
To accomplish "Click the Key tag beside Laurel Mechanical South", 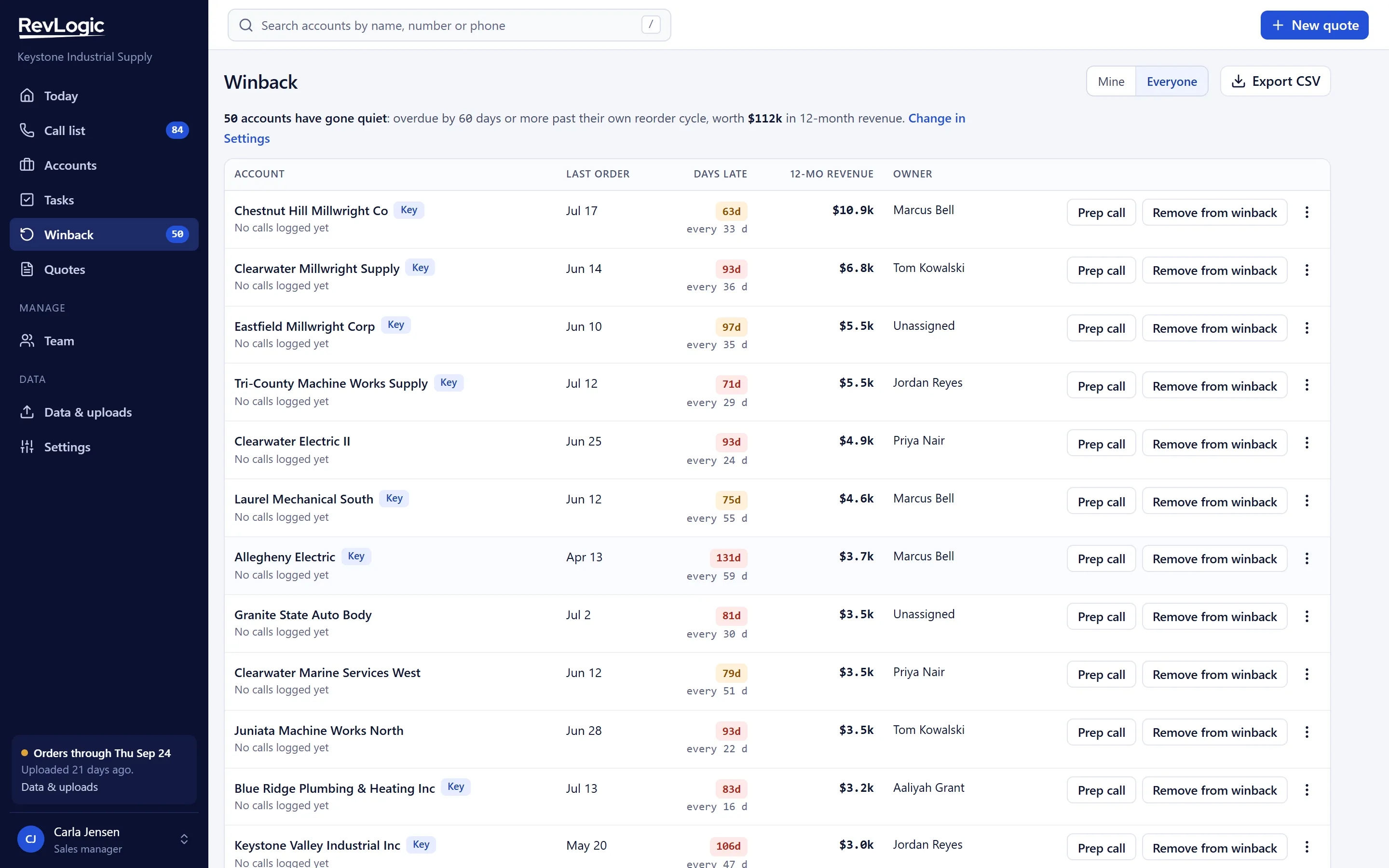I will tap(394, 498).
